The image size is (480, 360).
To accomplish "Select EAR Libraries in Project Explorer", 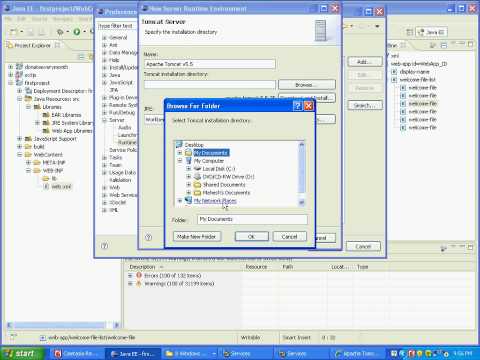I will pyautogui.click(x=66, y=115).
